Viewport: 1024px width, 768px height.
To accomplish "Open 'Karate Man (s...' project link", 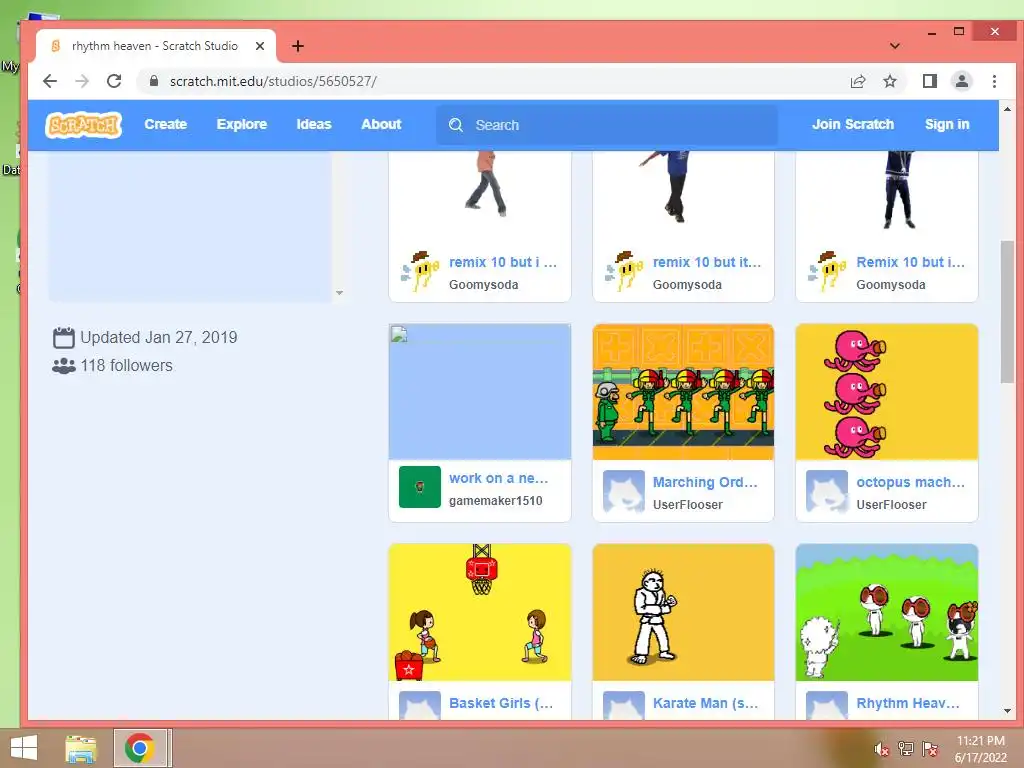I will [705, 703].
